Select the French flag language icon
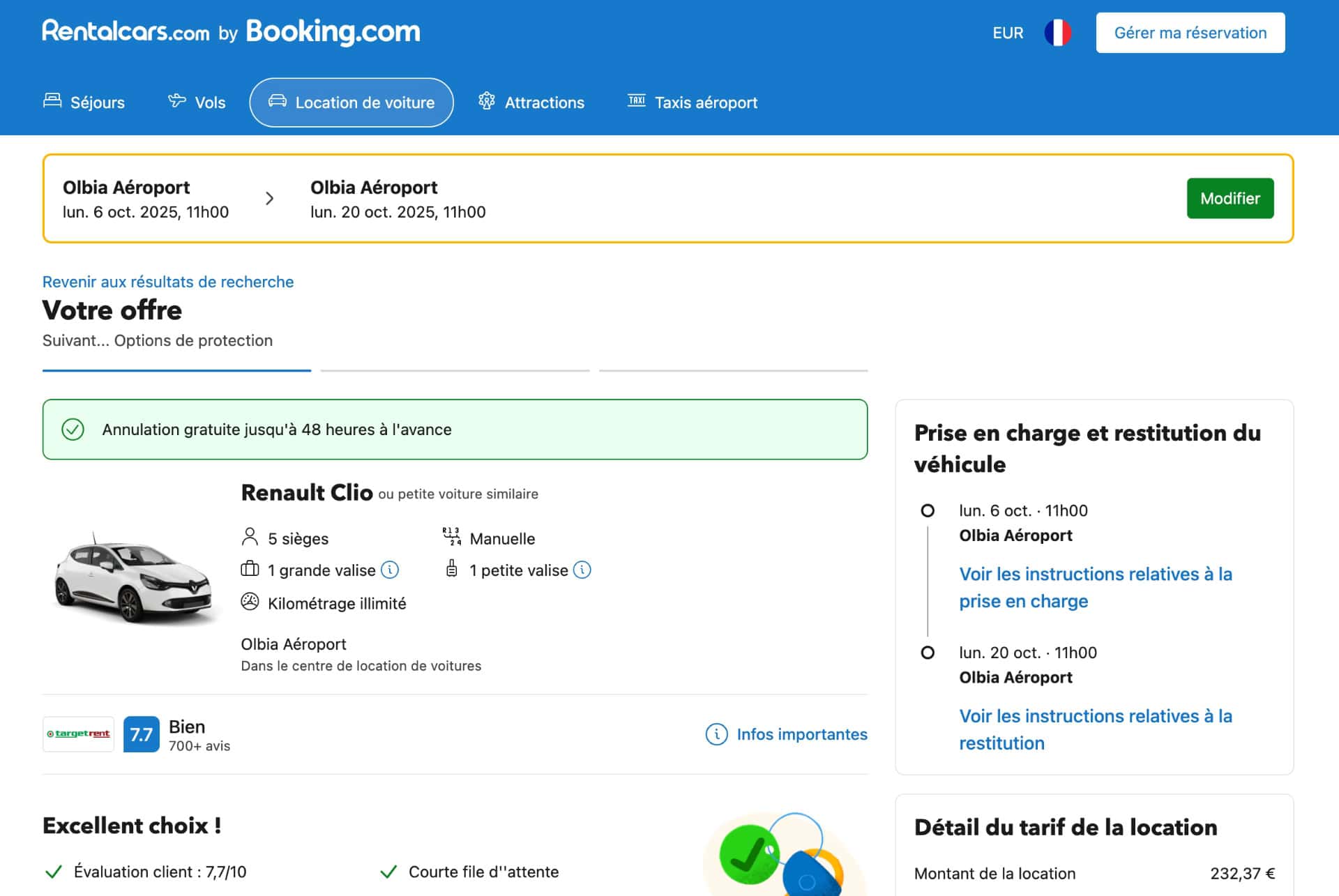The width and height of the screenshot is (1339, 896). [x=1057, y=33]
